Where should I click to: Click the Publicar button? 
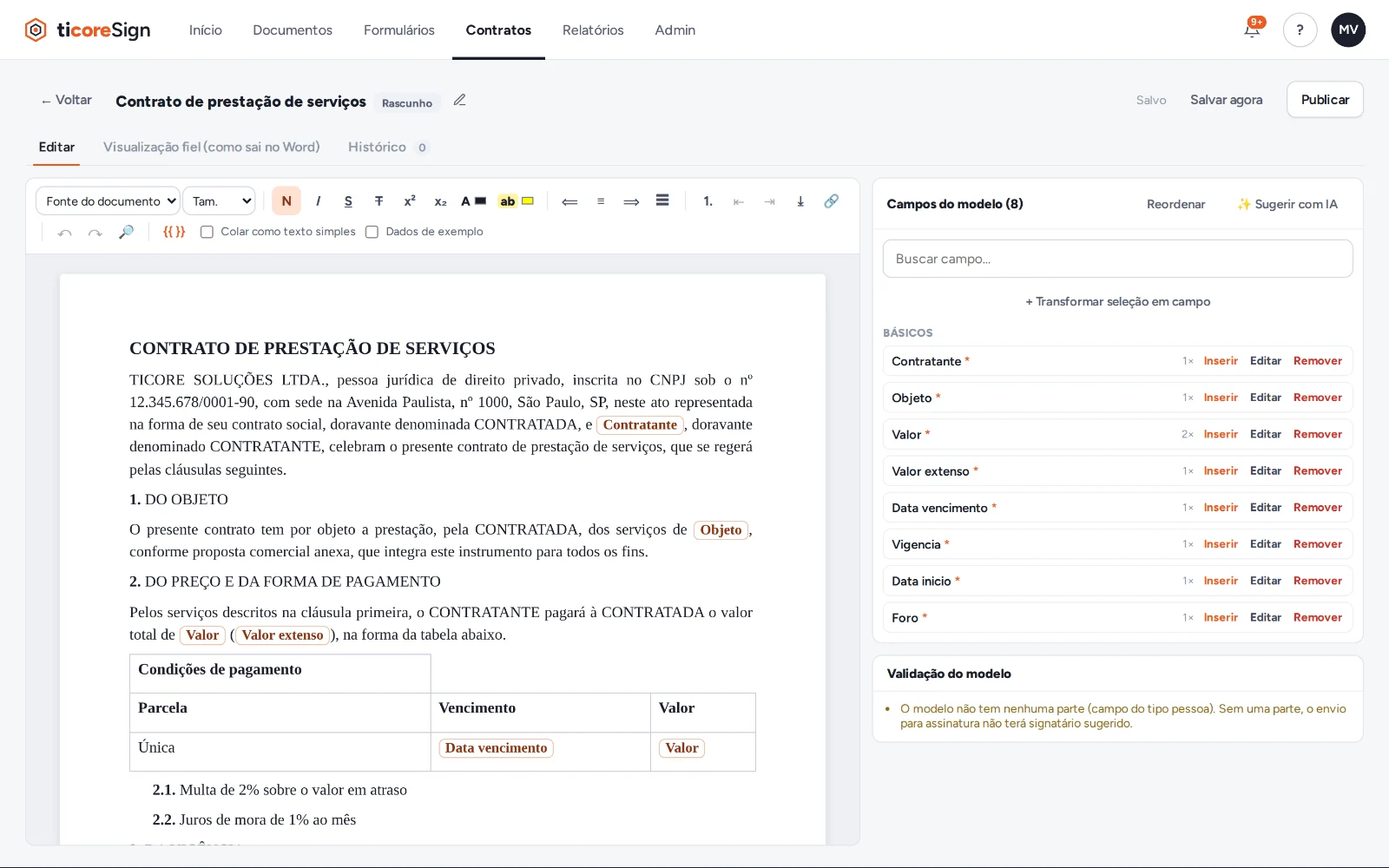(x=1325, y=100)
